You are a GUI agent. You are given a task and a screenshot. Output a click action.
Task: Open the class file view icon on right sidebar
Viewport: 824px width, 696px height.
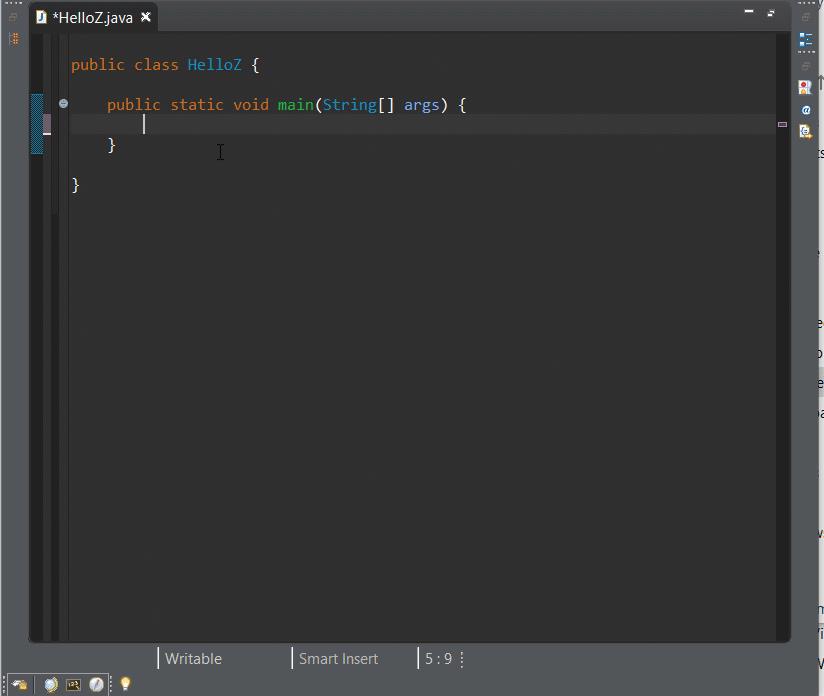tap(806, 132)
